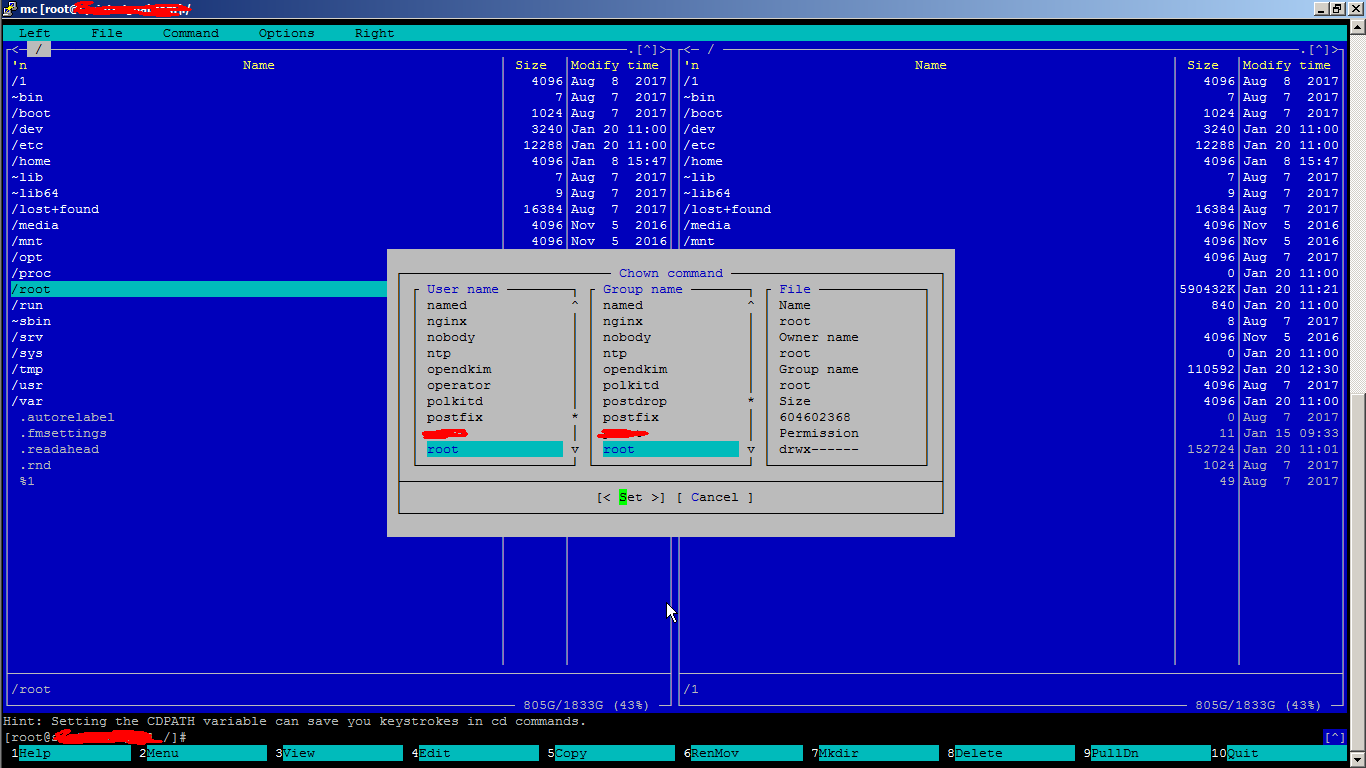Select user 'ntp' in User name list

coord(439,353)
